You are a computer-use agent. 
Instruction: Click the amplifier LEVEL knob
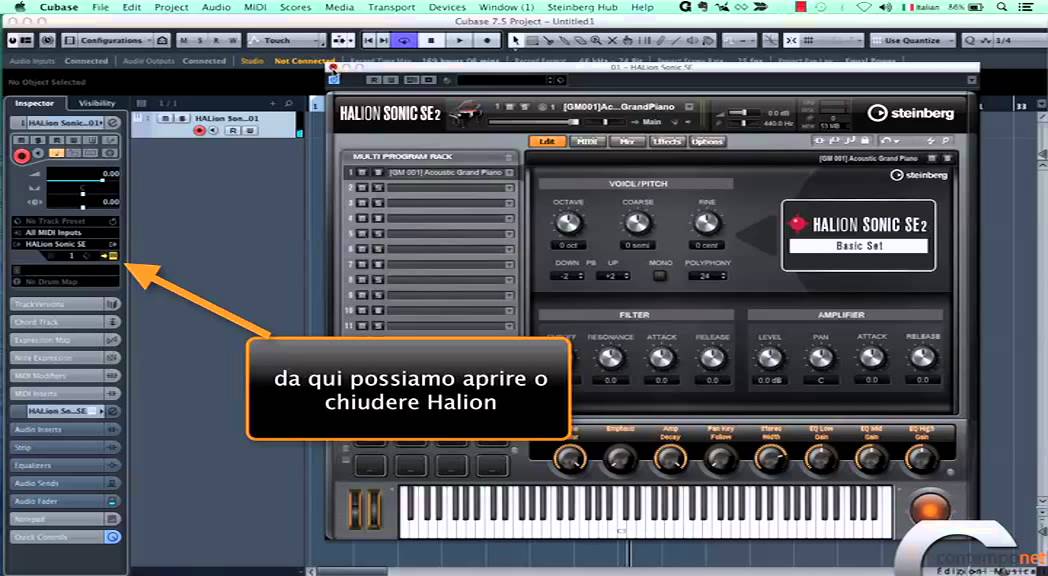click(x=769, y=358)
